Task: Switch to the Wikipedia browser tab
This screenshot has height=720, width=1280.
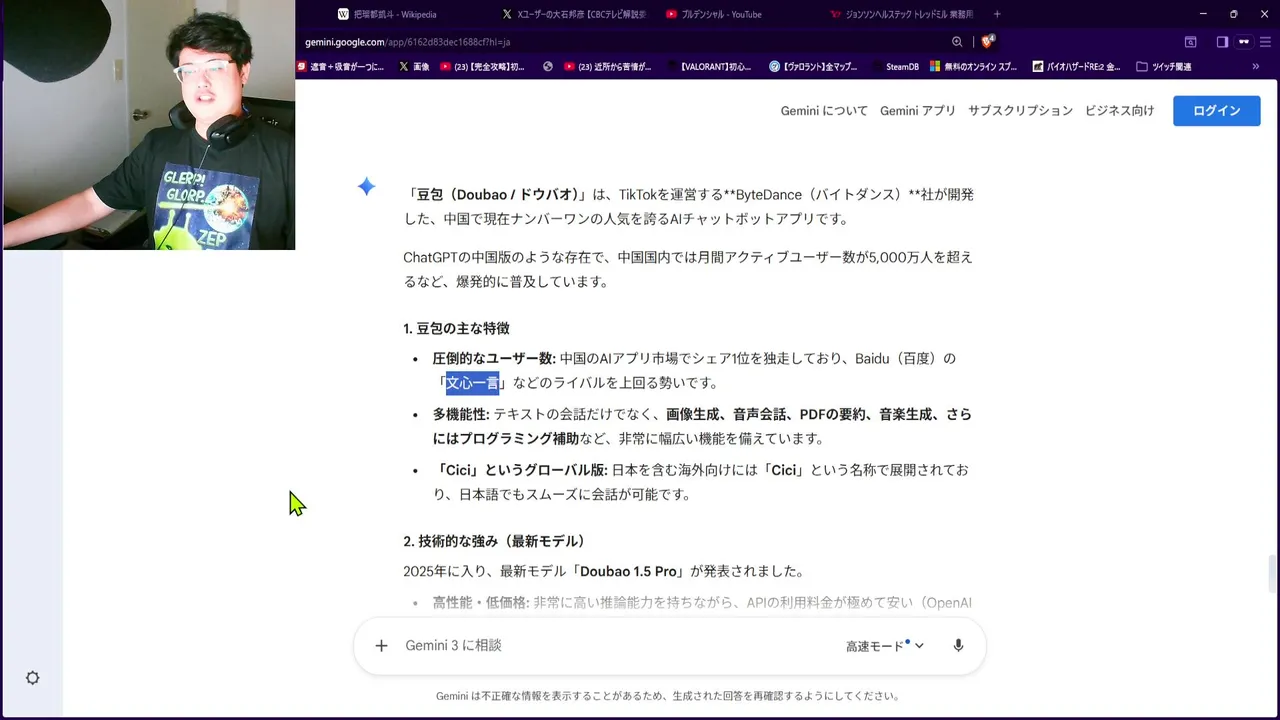Action: tap(388, 14)
